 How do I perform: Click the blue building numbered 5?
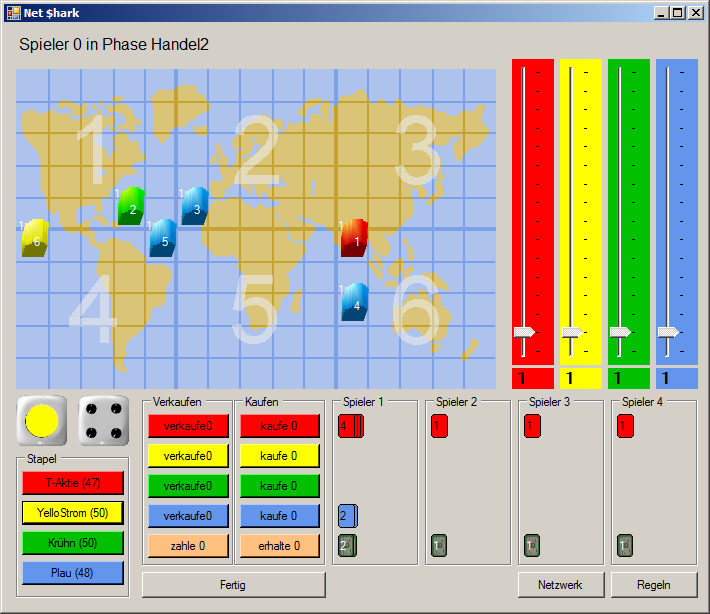[163, 239]
